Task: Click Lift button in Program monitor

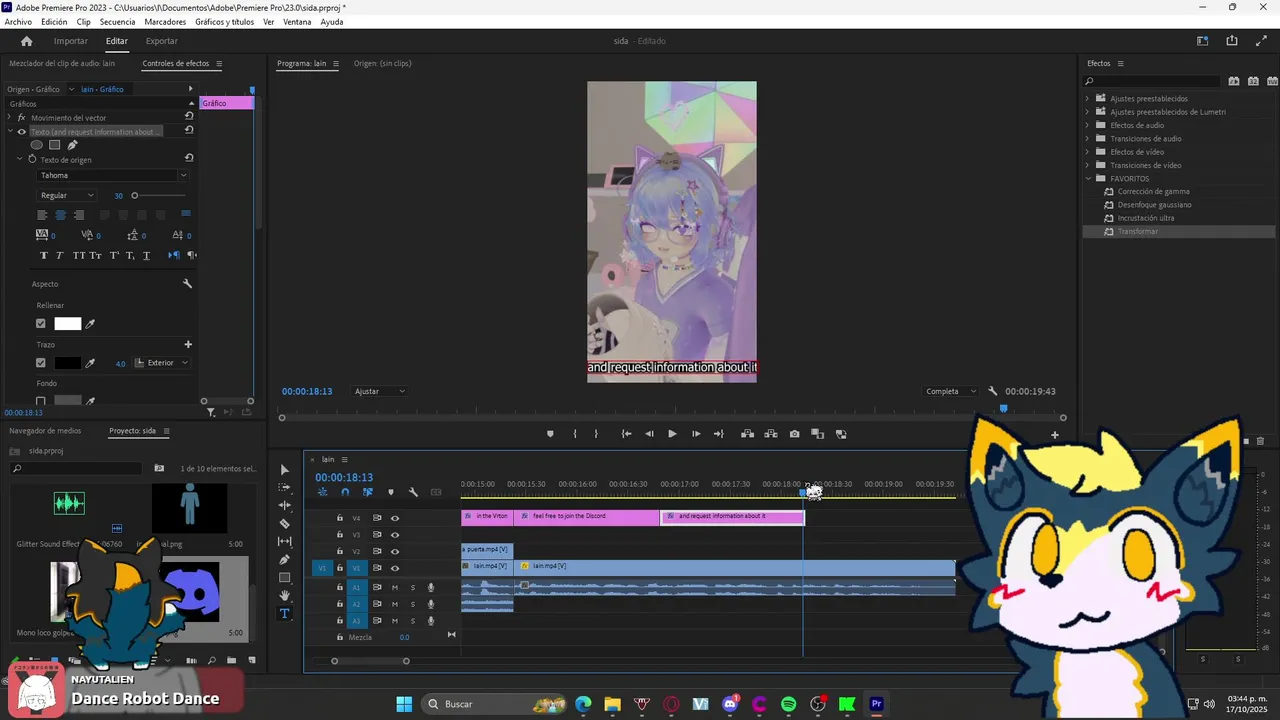Action: click(x=747, y=434)
